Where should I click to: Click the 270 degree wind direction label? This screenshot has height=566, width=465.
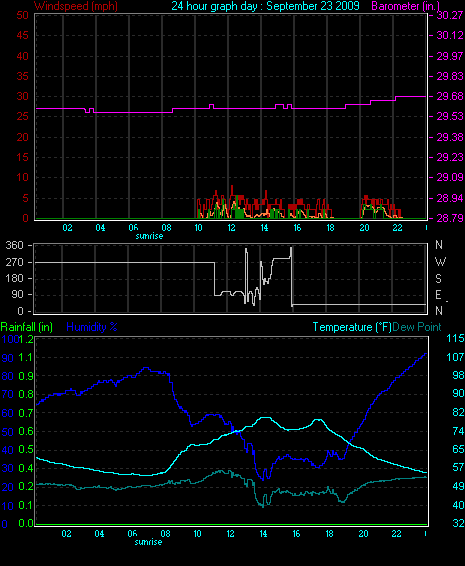(14, 262)
